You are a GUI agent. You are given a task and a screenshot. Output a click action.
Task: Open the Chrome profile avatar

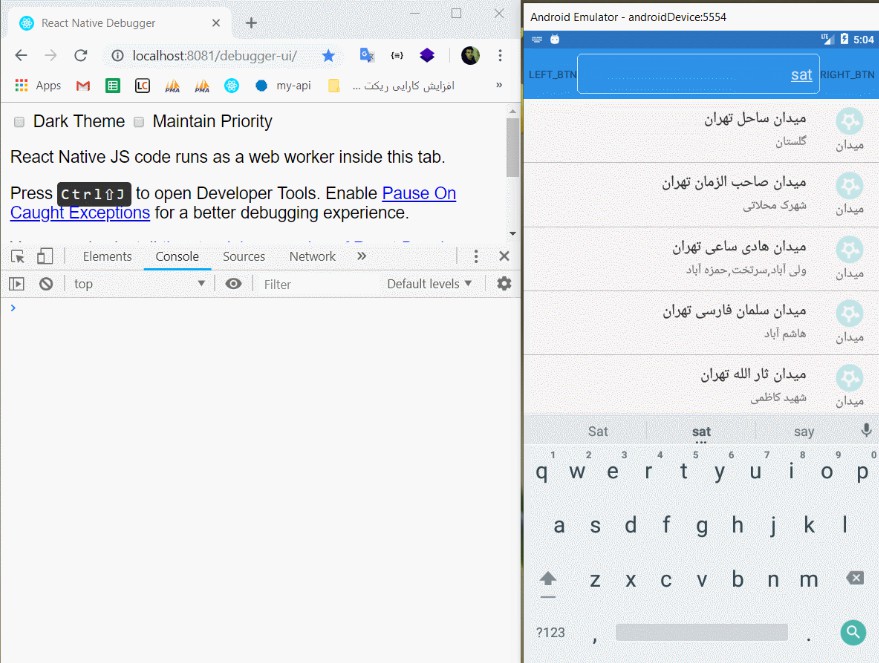click(470, 55)
